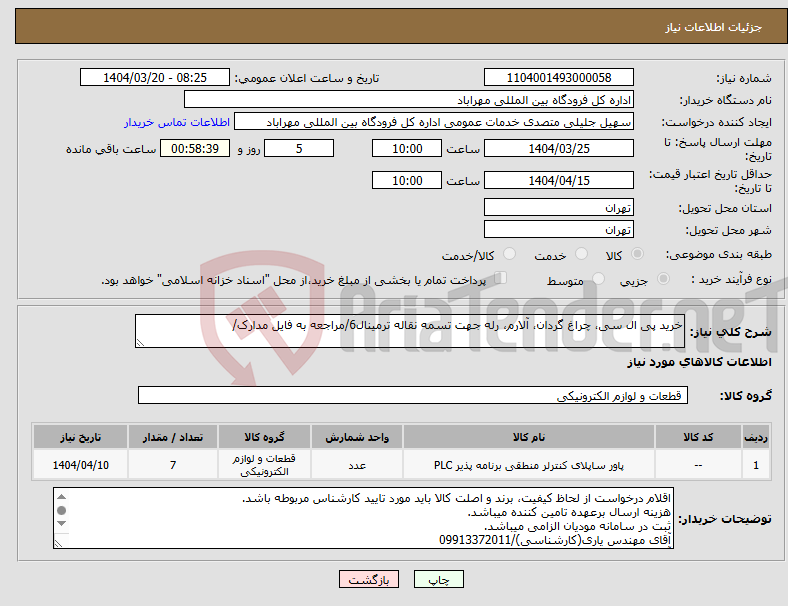Click the جزئیات اطلاعات نیاز page header

click(714, 27)
